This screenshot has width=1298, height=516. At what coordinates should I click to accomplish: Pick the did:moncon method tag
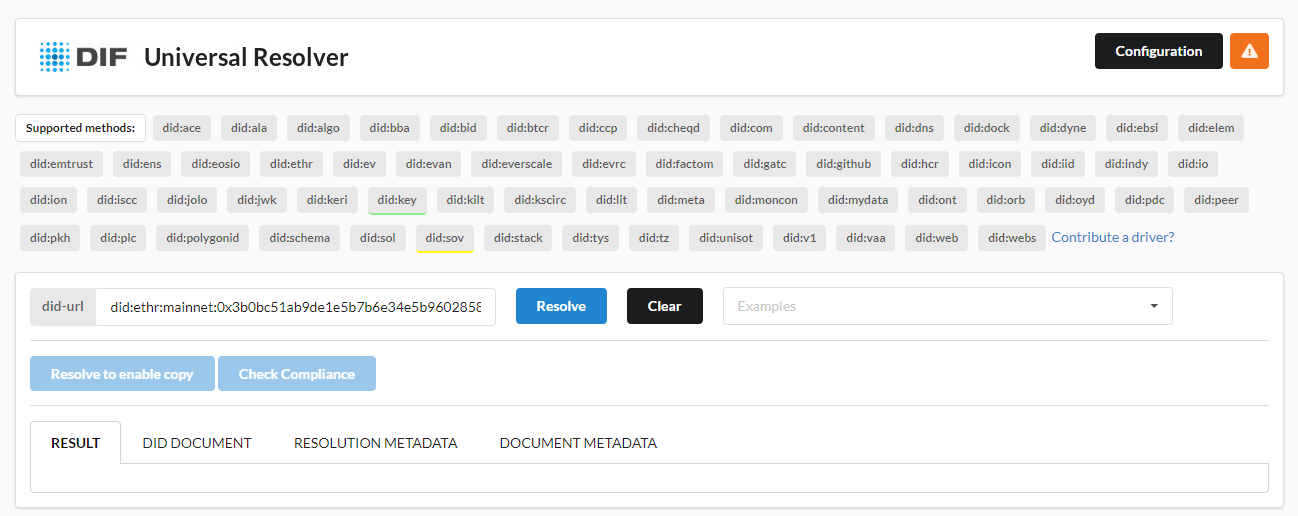pyautogui.click(x=766, y=200)
